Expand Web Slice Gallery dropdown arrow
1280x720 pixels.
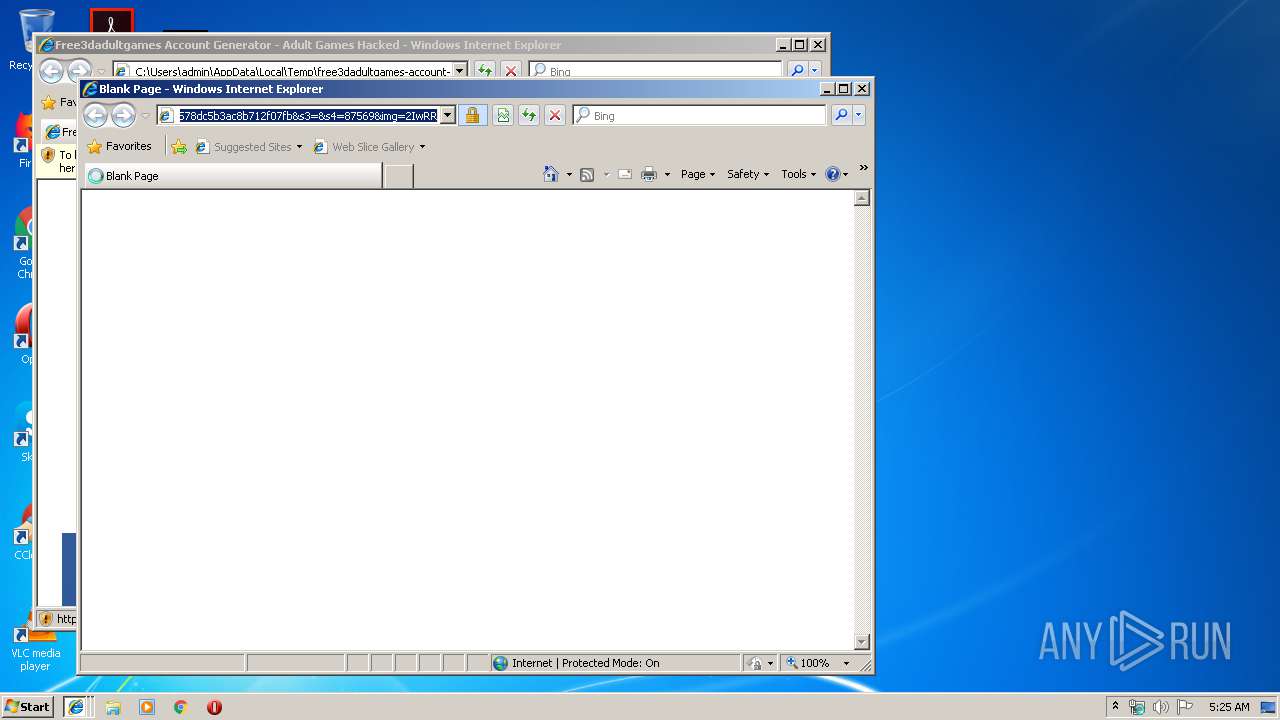point(422,147)
